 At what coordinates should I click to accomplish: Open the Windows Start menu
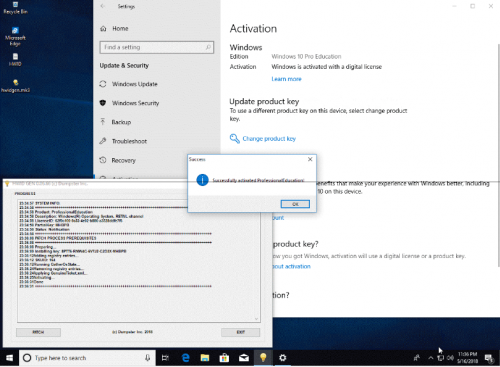[x=9, y=358]
